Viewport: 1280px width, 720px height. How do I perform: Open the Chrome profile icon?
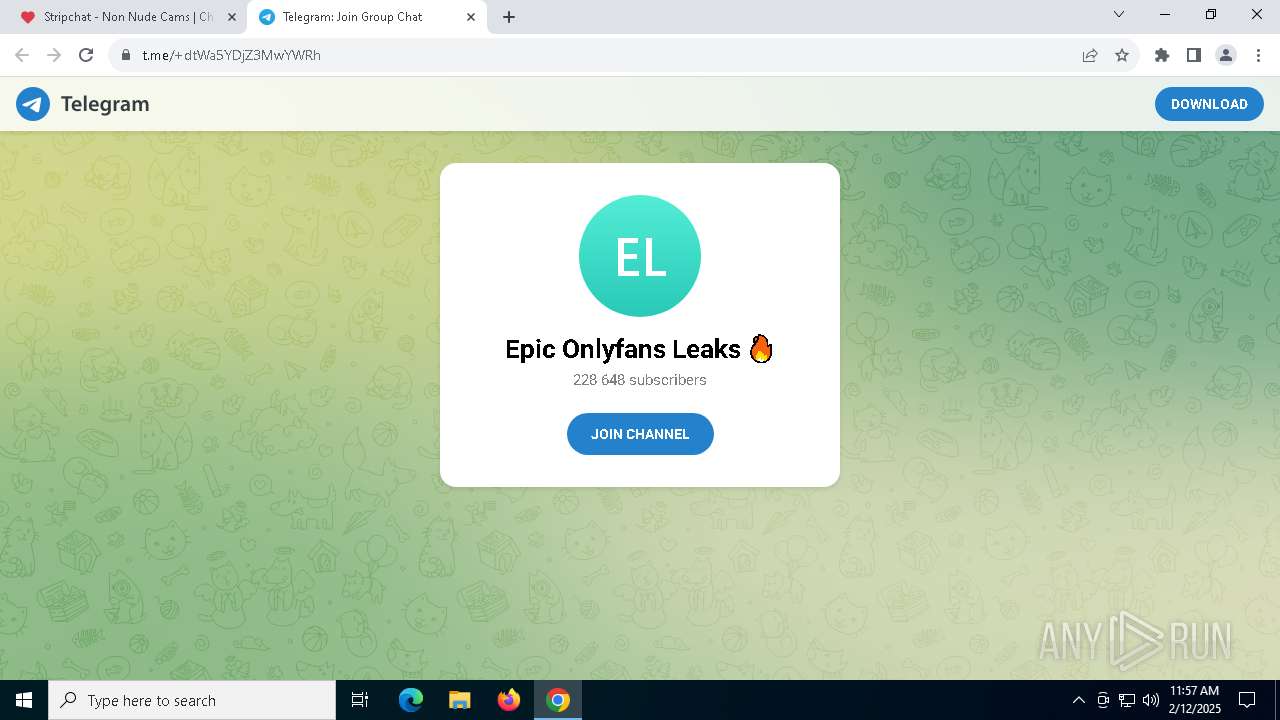point(1226,55)
